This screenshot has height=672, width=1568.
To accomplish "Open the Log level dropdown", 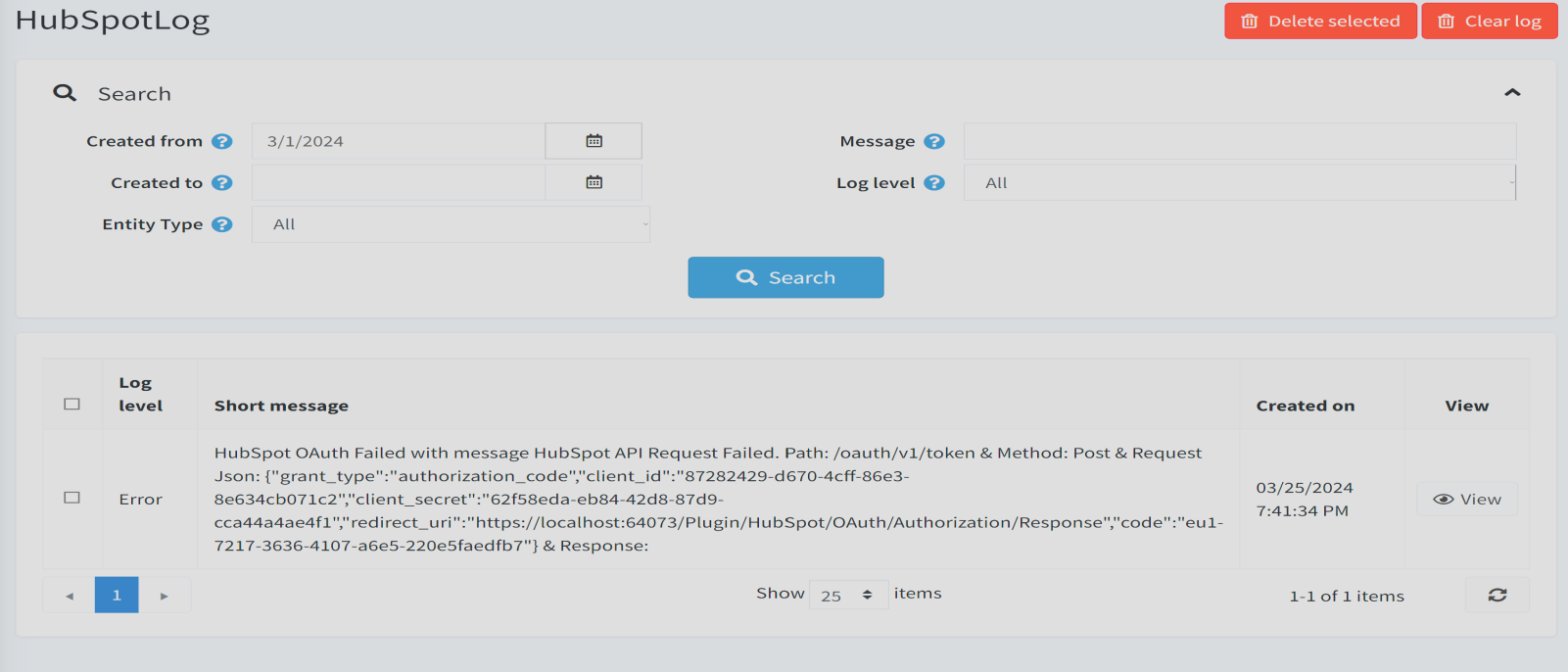I will [x=1239, y=183].
